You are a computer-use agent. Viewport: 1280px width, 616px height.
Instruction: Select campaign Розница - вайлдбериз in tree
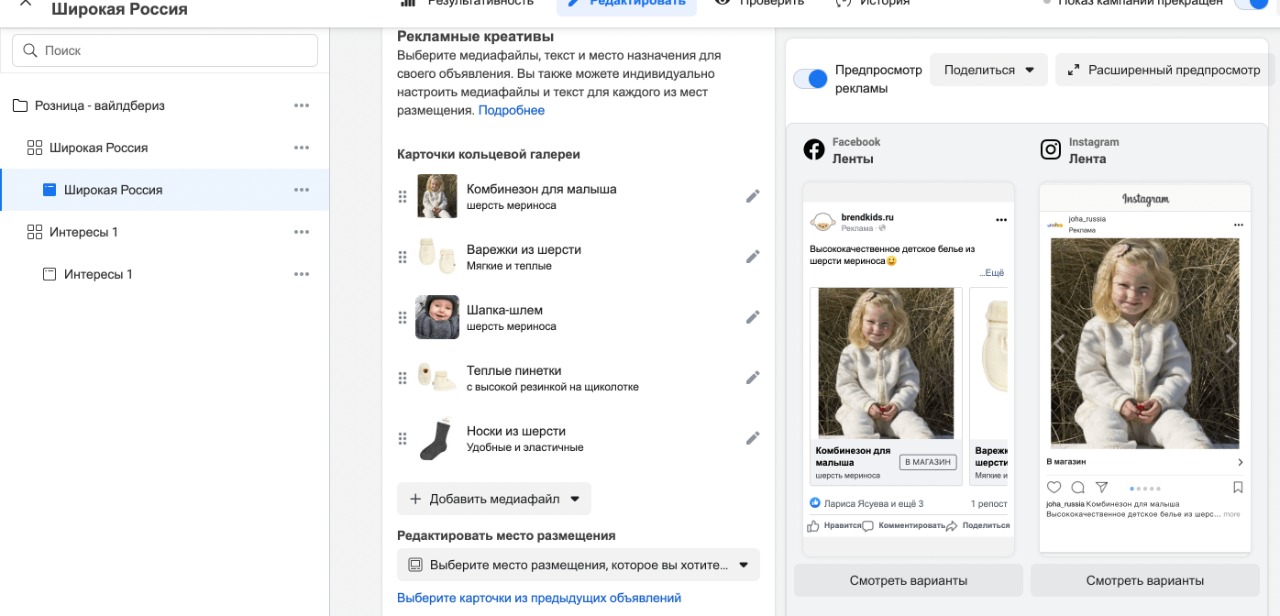pos(100,105)
